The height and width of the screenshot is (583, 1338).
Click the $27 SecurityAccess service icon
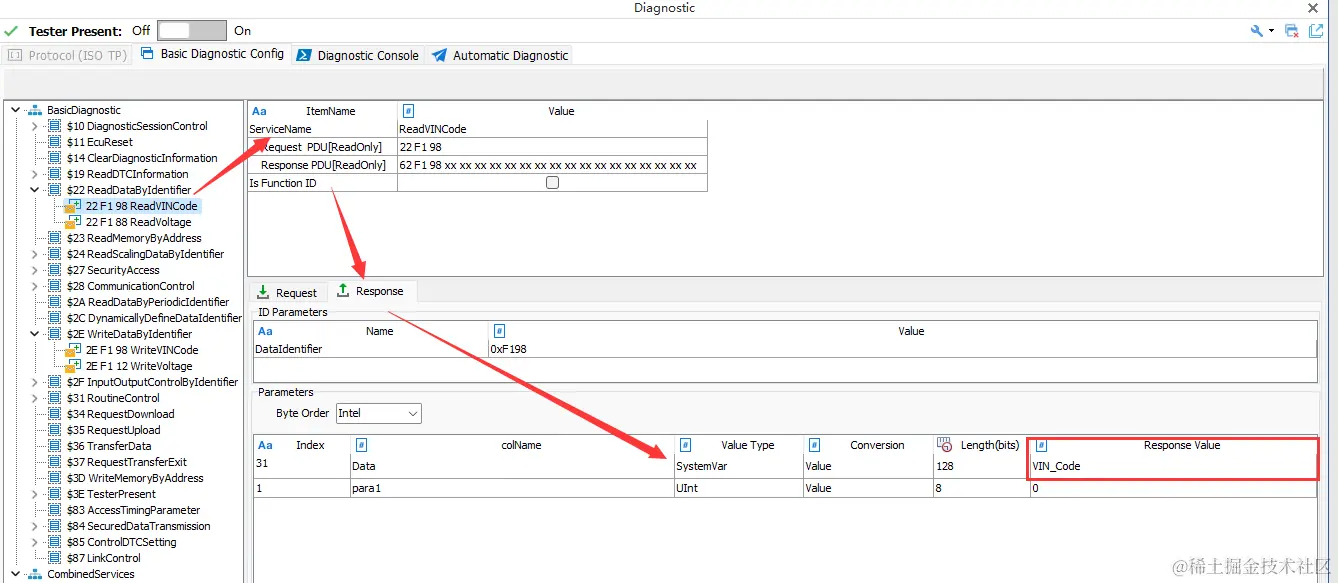click(54, 270)
